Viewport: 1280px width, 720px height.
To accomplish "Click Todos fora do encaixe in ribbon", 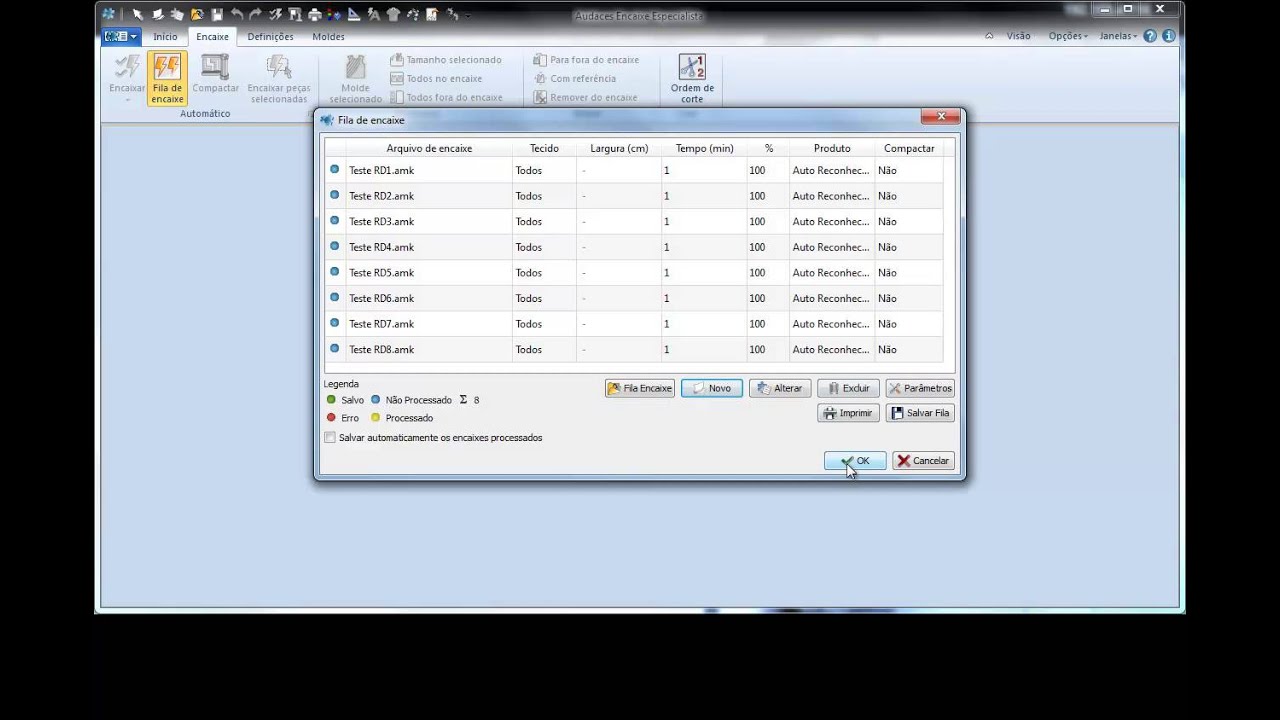I will (446, 97).
